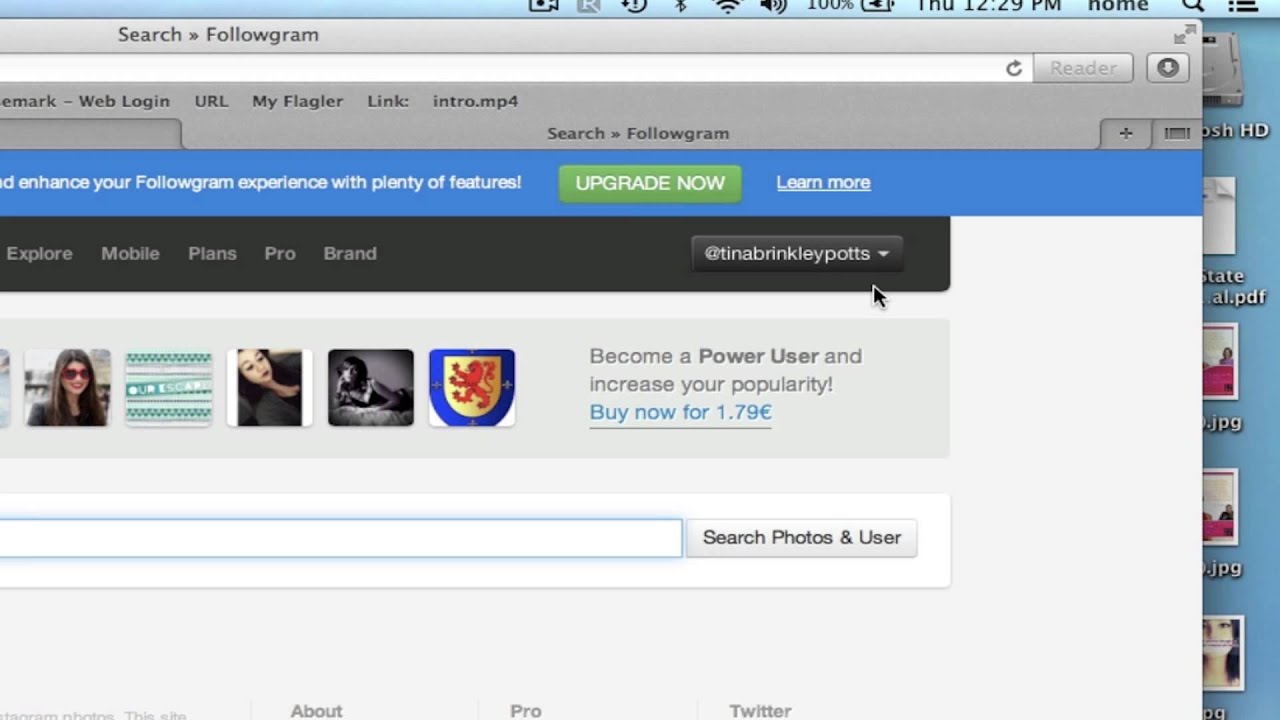The image size is (1280, 720).
Task: Expand the @tinabrinkleypotts account dropdown
Action: coord(797,253)
